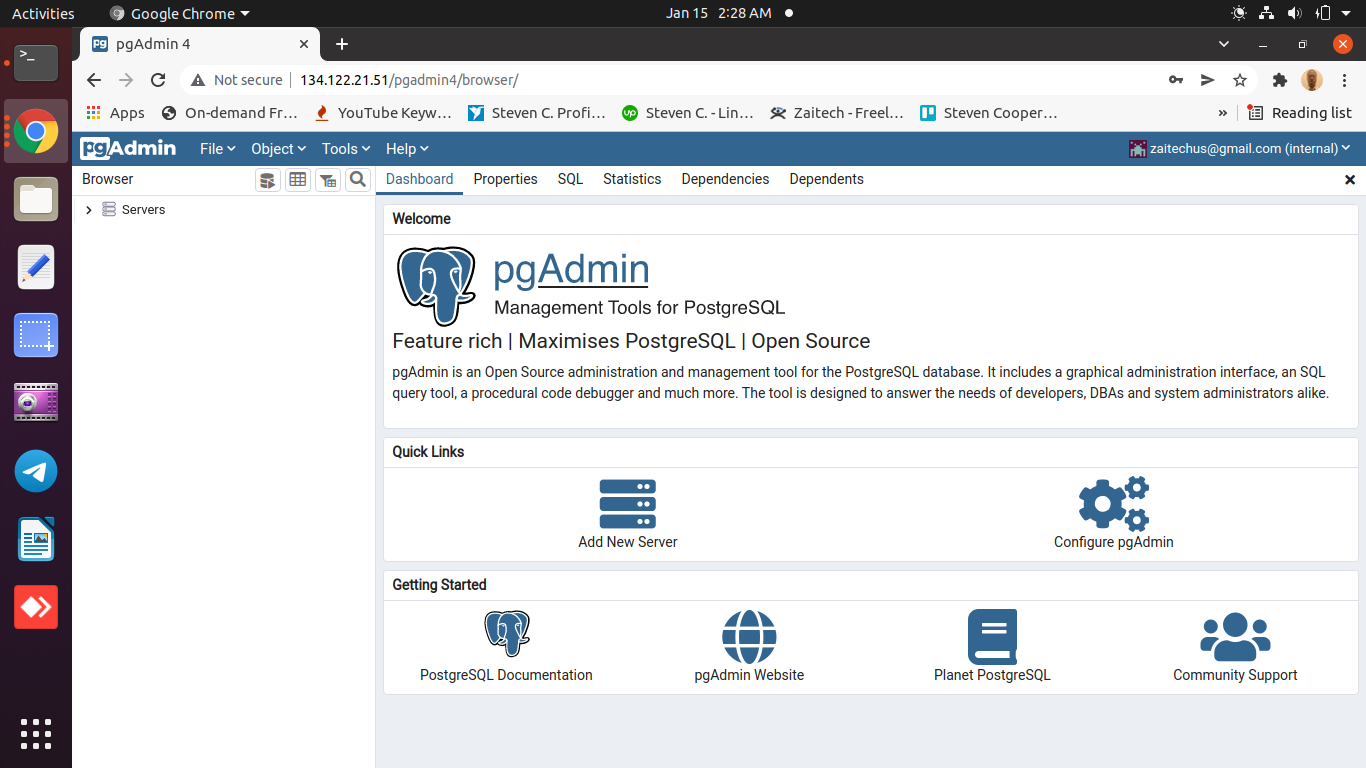Image resolution: width=1366 pixels, height=768 pixels.
Task: Close the pgAdmin 4 browser tab
Action: point(304,44)
